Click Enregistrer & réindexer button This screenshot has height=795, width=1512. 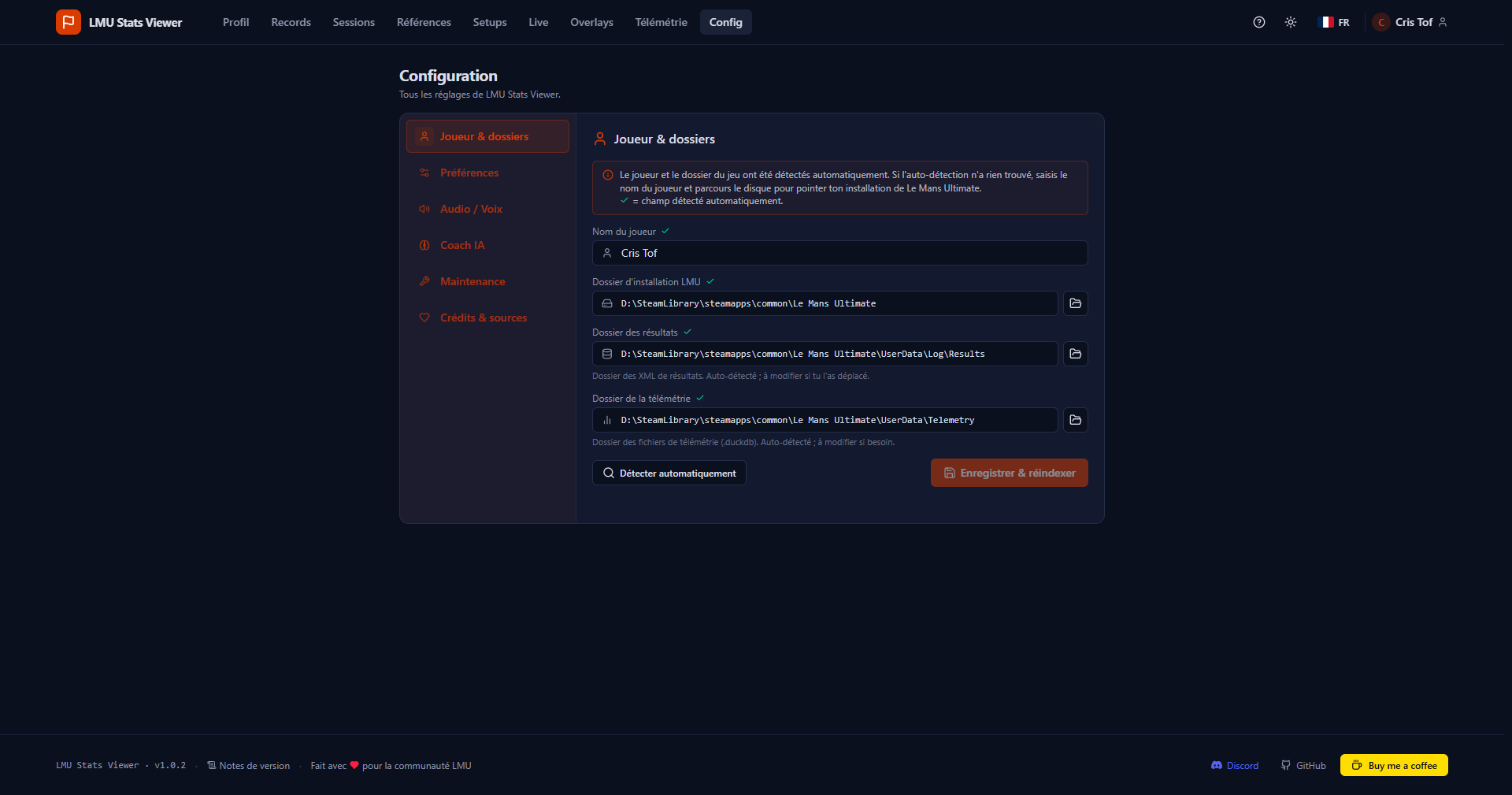click(1010, 473)
